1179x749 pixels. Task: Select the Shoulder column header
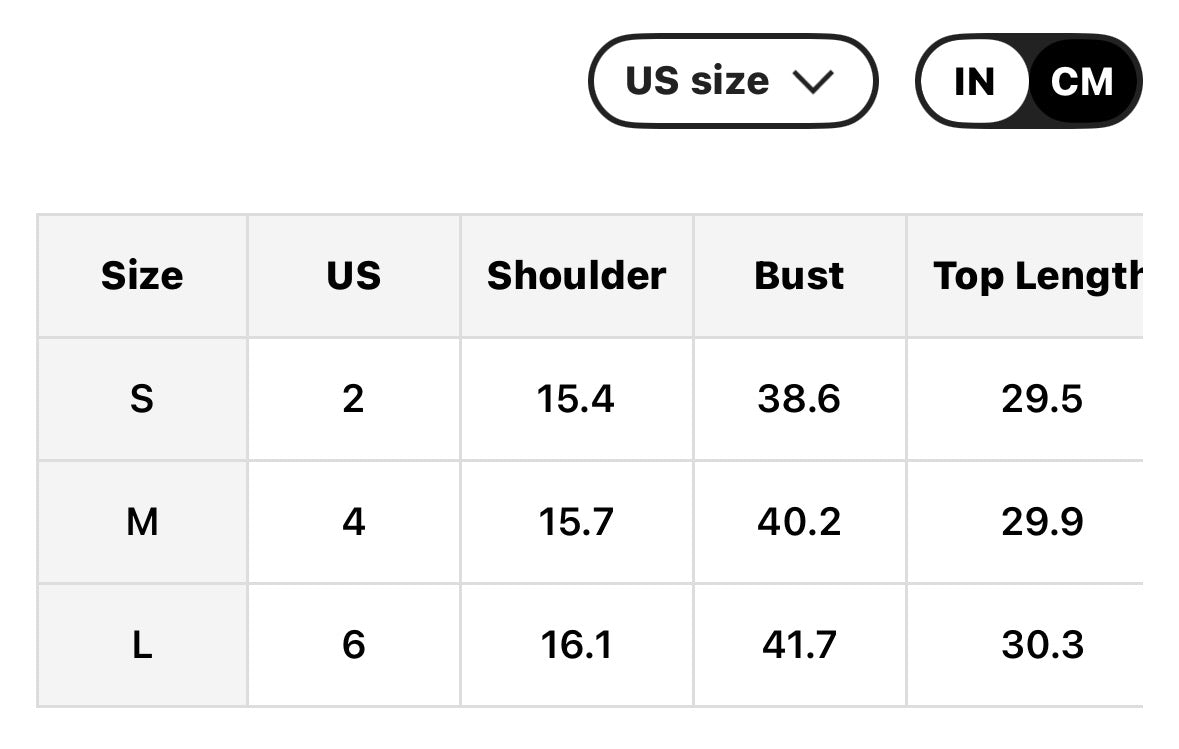[x=576, y=276]
